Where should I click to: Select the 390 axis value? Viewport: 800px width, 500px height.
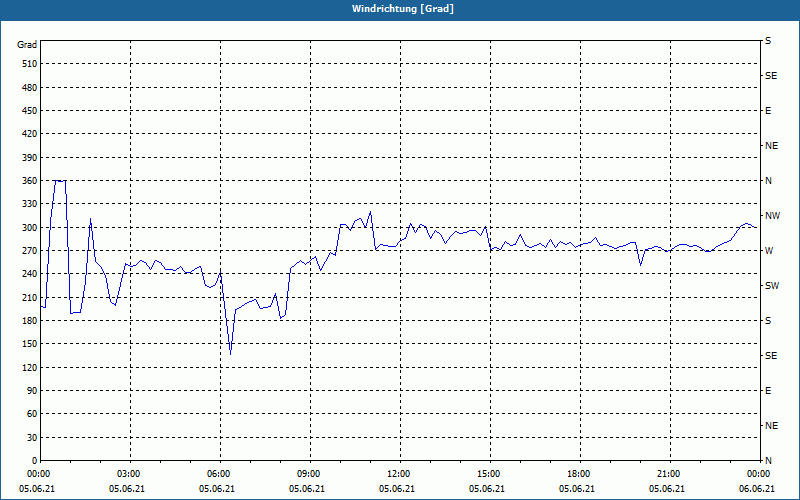[30, 157]
